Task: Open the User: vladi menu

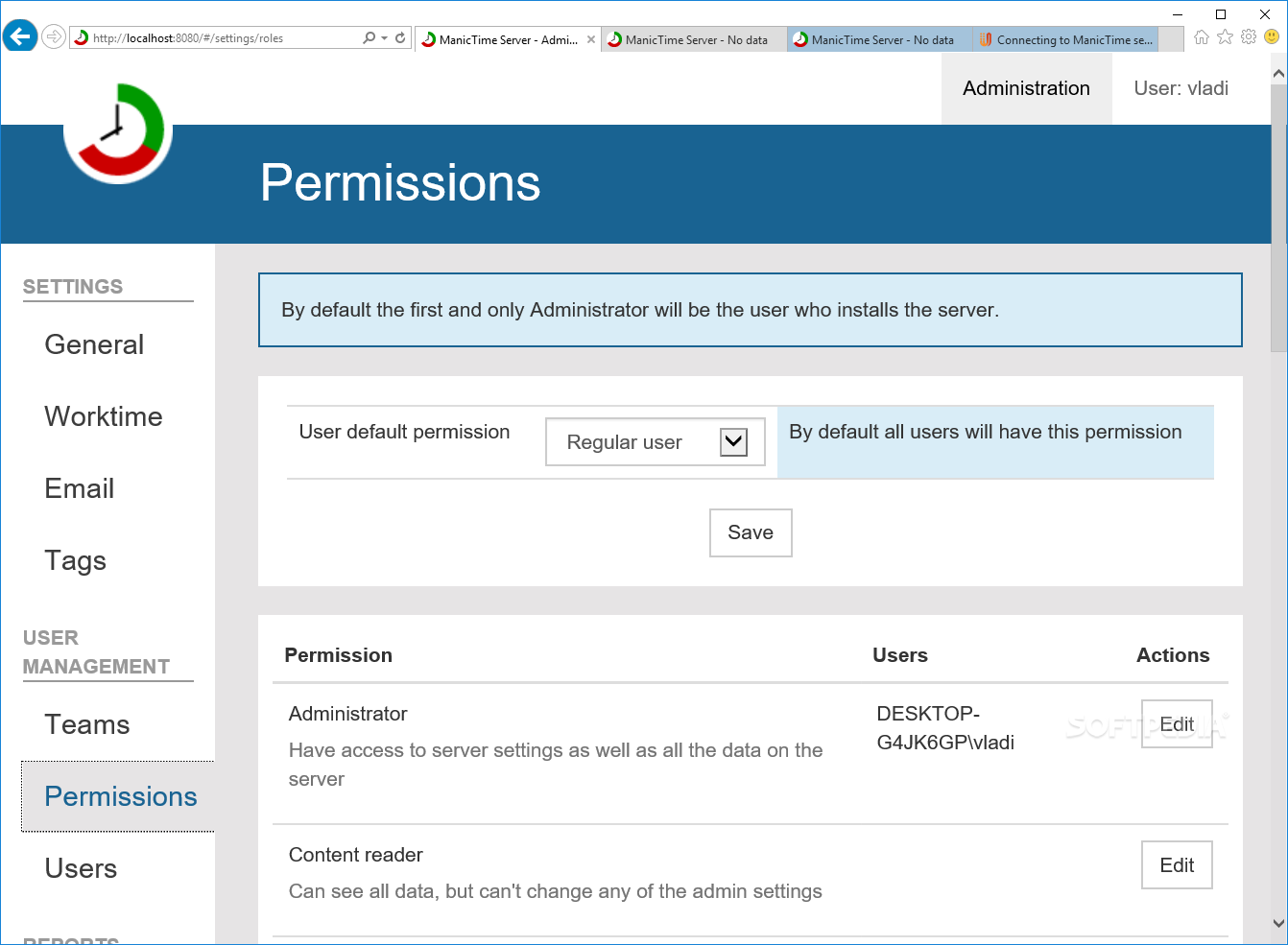Action: pos(1181,88)
